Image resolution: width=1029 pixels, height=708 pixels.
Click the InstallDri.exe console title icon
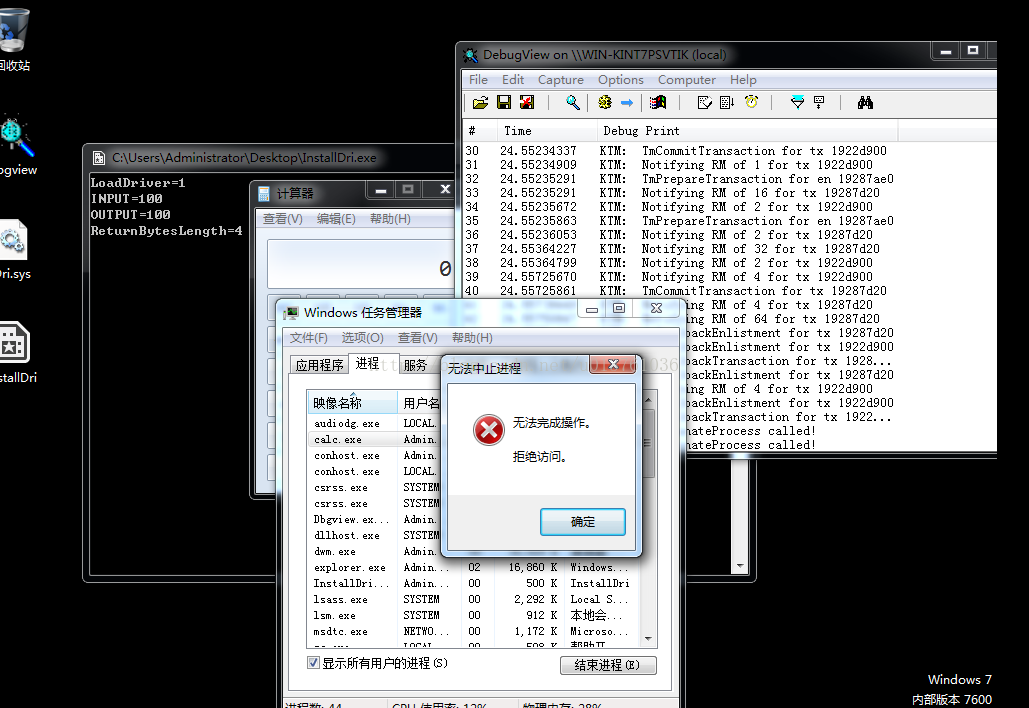[99, 157]
